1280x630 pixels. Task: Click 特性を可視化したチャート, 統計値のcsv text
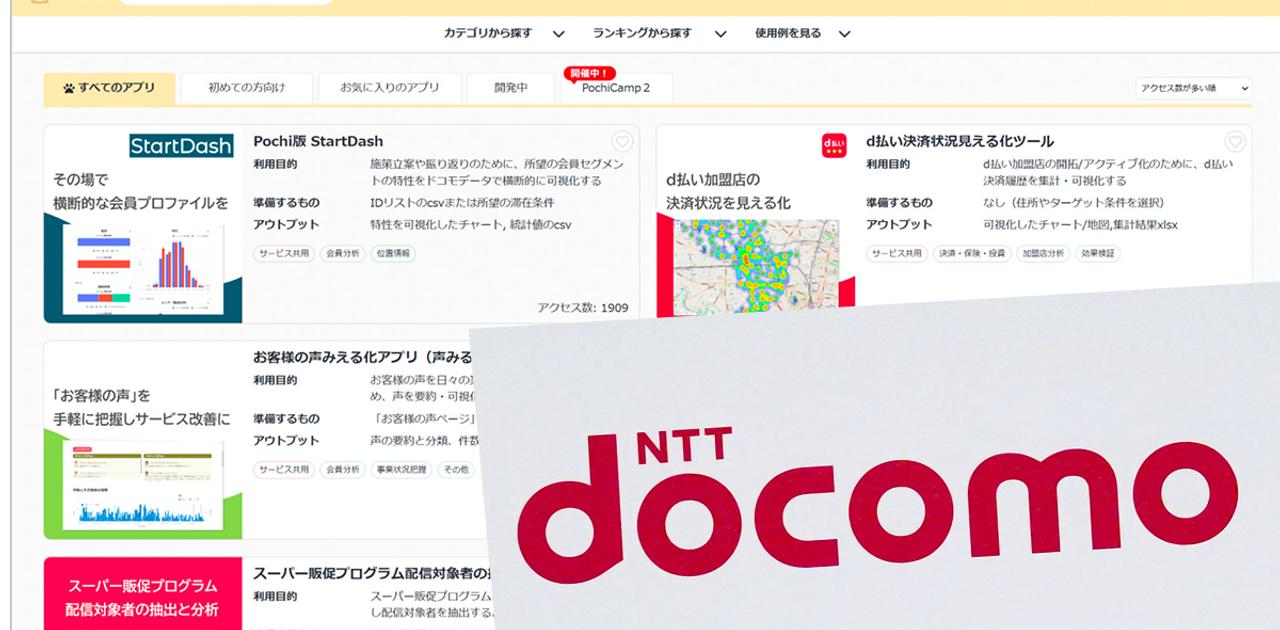(470, 225)
